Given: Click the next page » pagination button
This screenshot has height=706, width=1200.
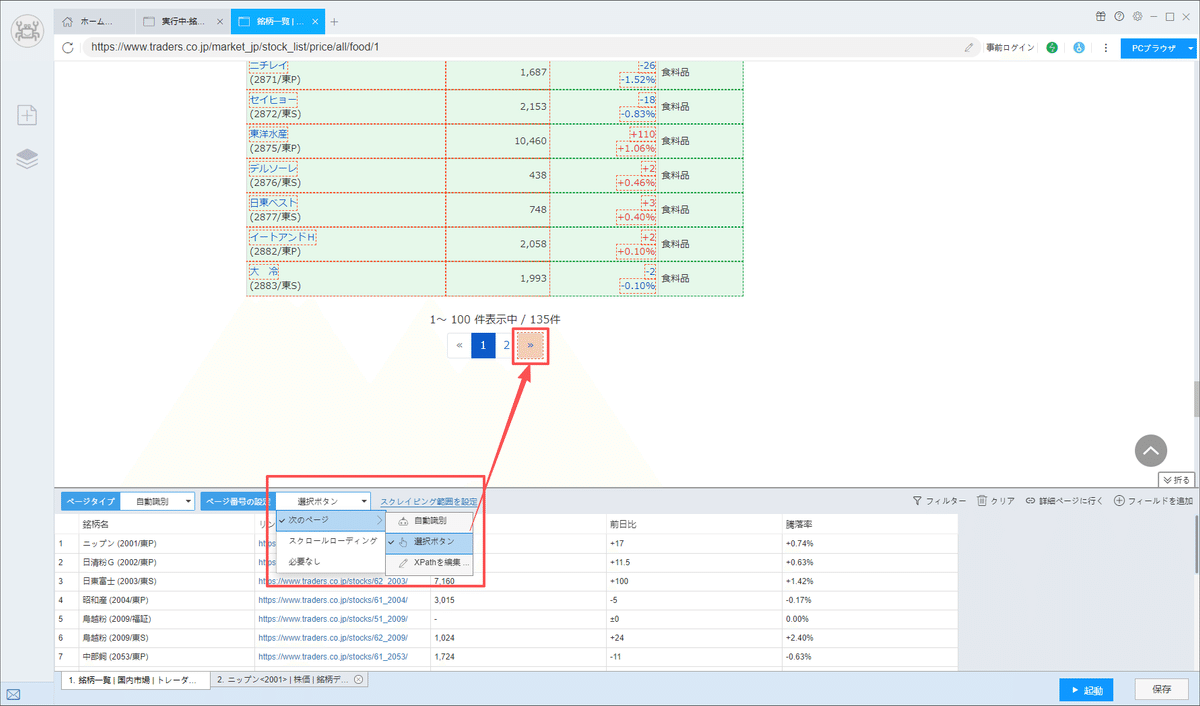Looking at the screenshot, I should (530, 345).
